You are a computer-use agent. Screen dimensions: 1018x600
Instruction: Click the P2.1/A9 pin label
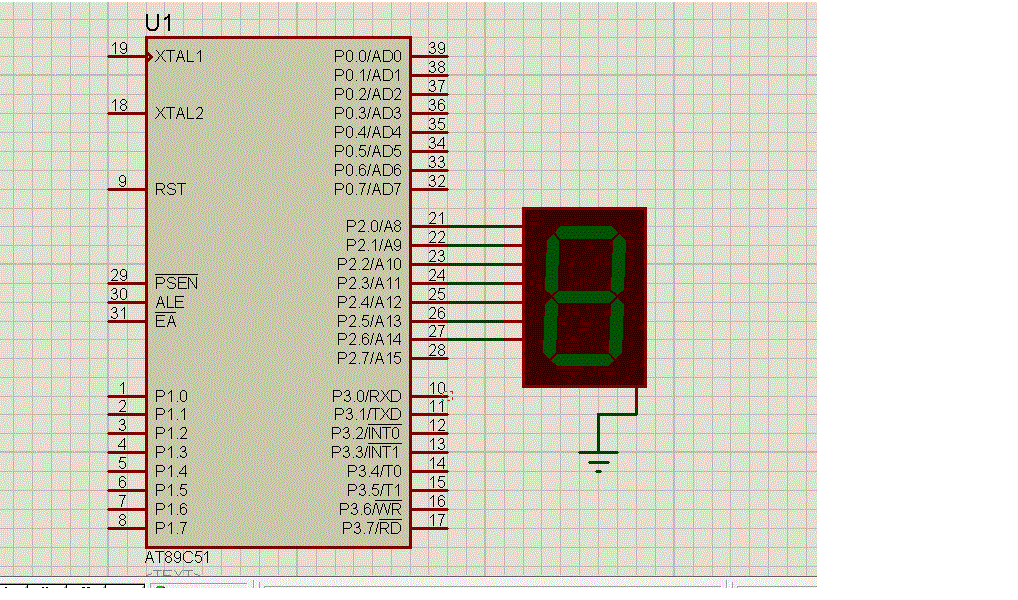coord(373,245)
